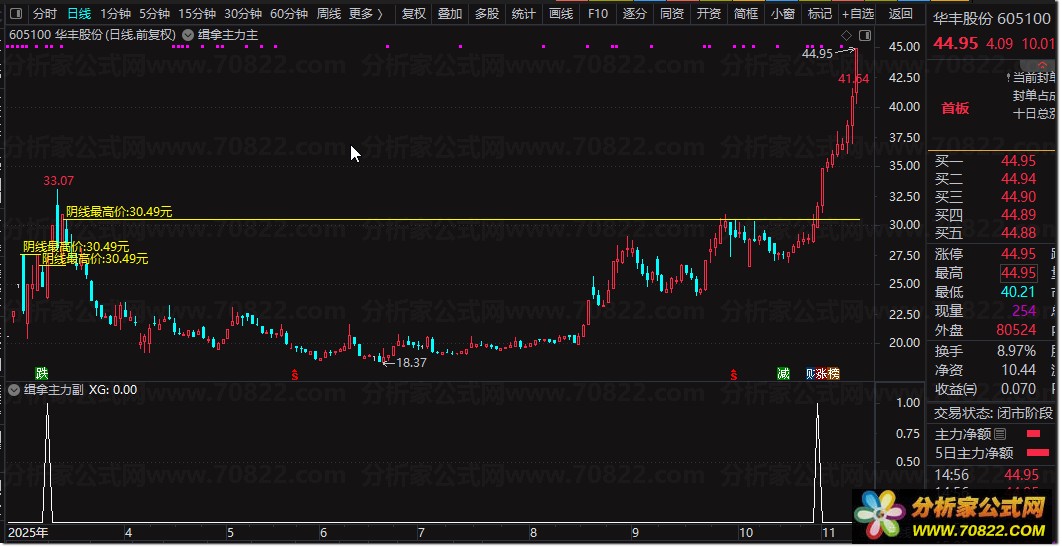Toggle the right panel layout icon
1062x547 pixels.
click(865, 35)
